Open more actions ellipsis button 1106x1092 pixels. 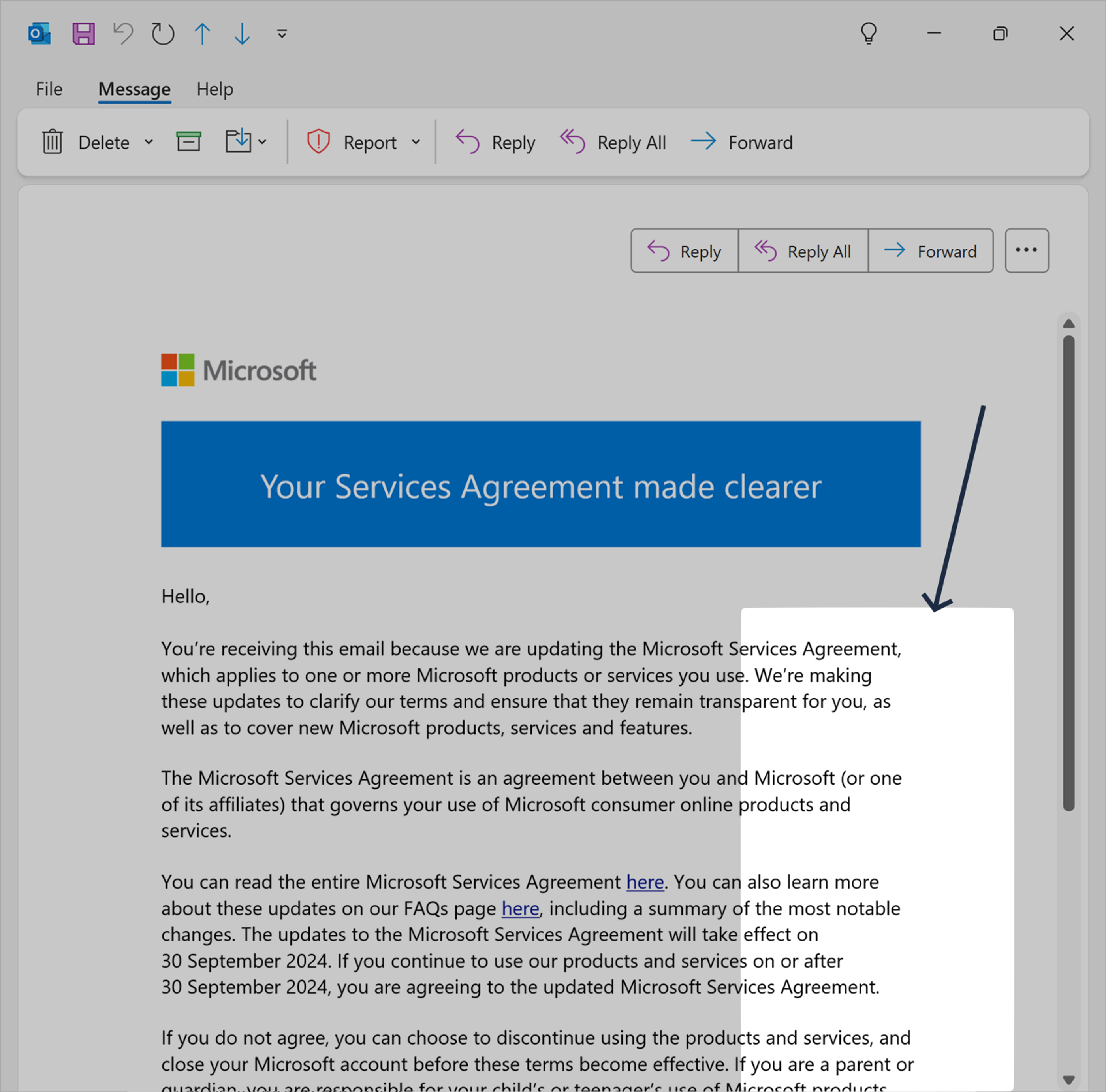(1027, 250)
